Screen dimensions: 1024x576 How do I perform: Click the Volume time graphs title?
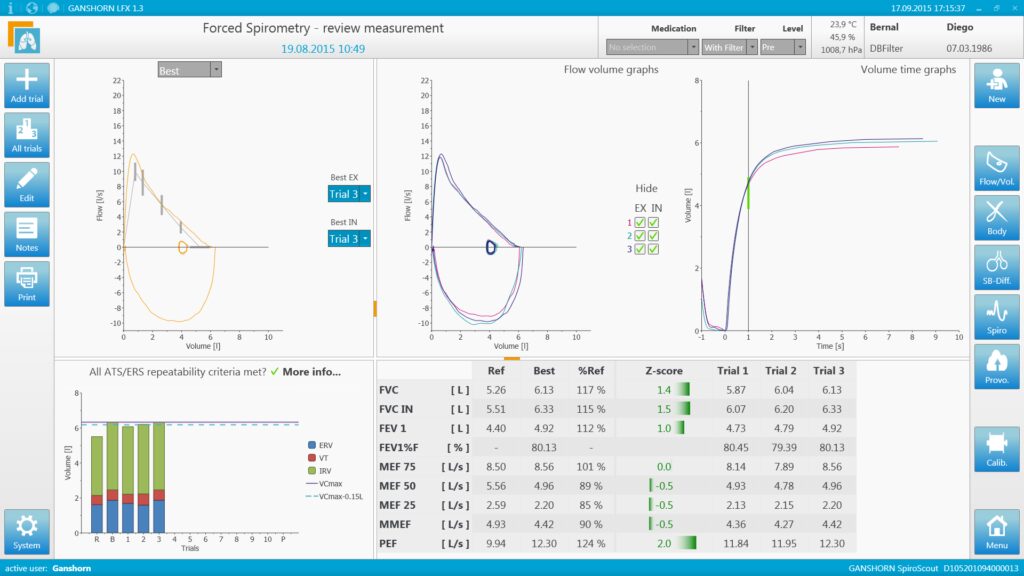[908, 69]
